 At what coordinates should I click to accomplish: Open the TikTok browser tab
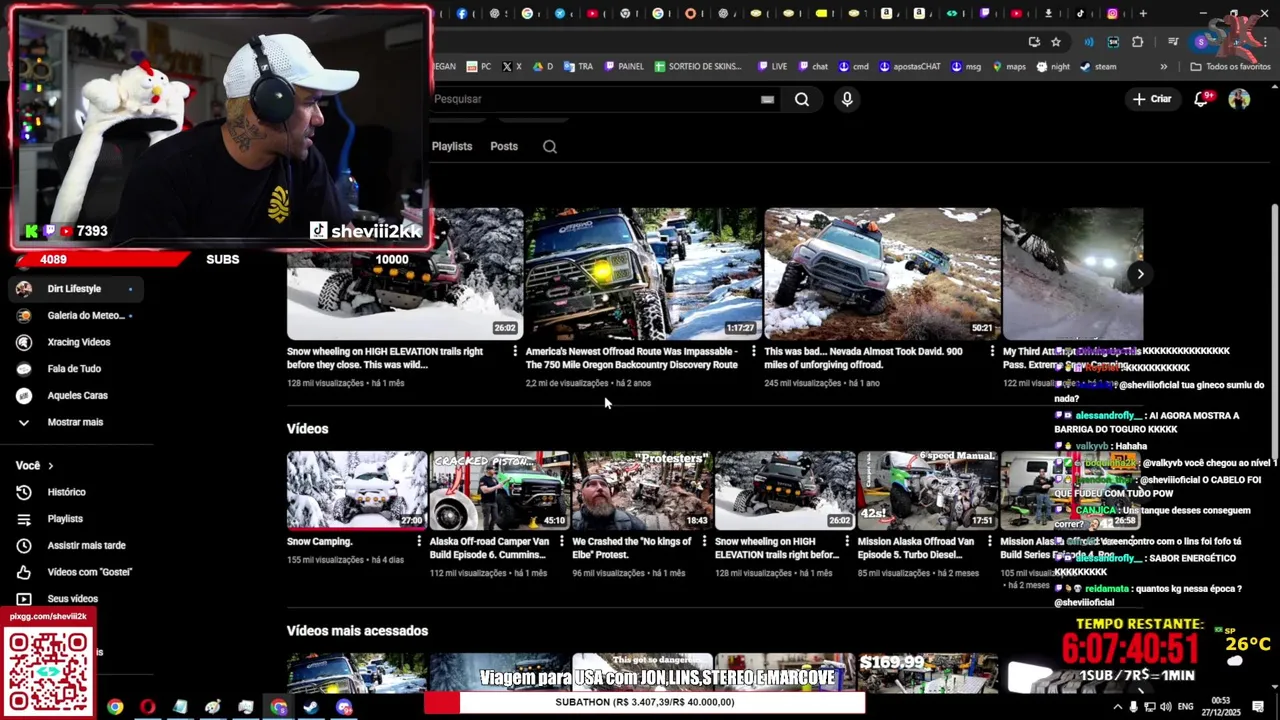[1080, 14]
